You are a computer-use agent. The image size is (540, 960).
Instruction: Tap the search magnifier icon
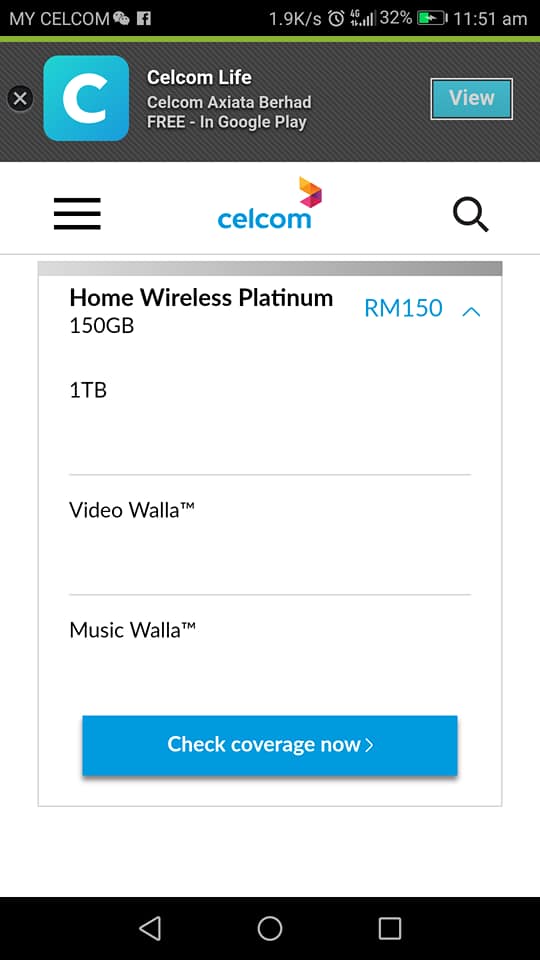tap(470, 215)
